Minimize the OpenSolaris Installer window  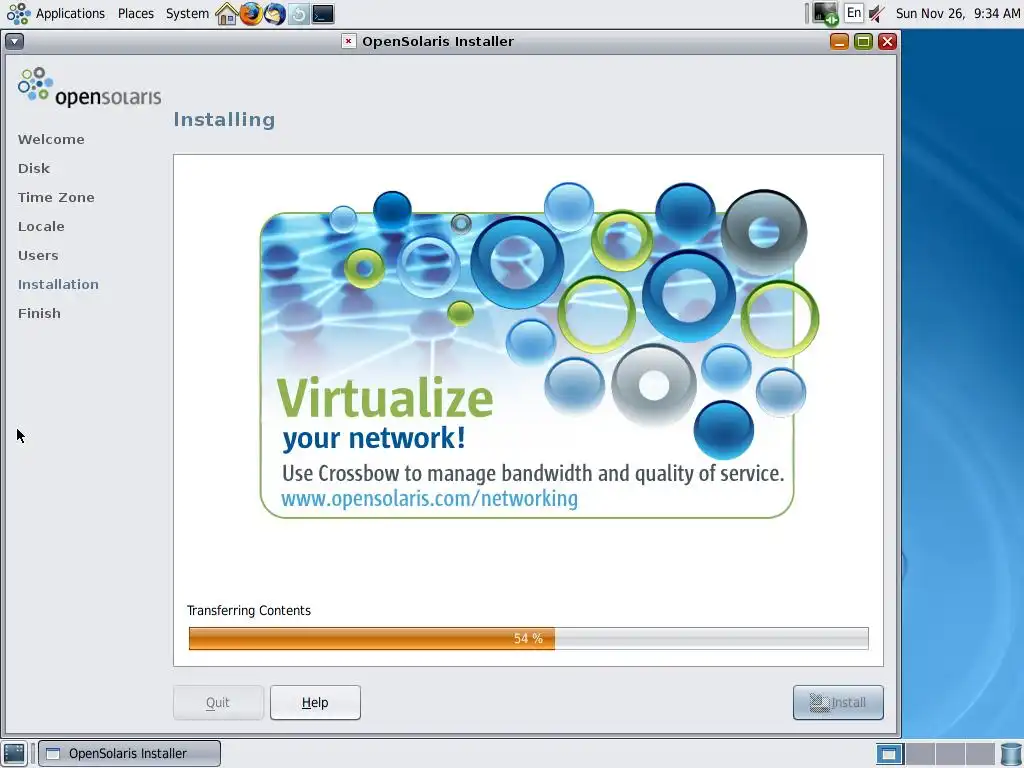coord(839,42)
